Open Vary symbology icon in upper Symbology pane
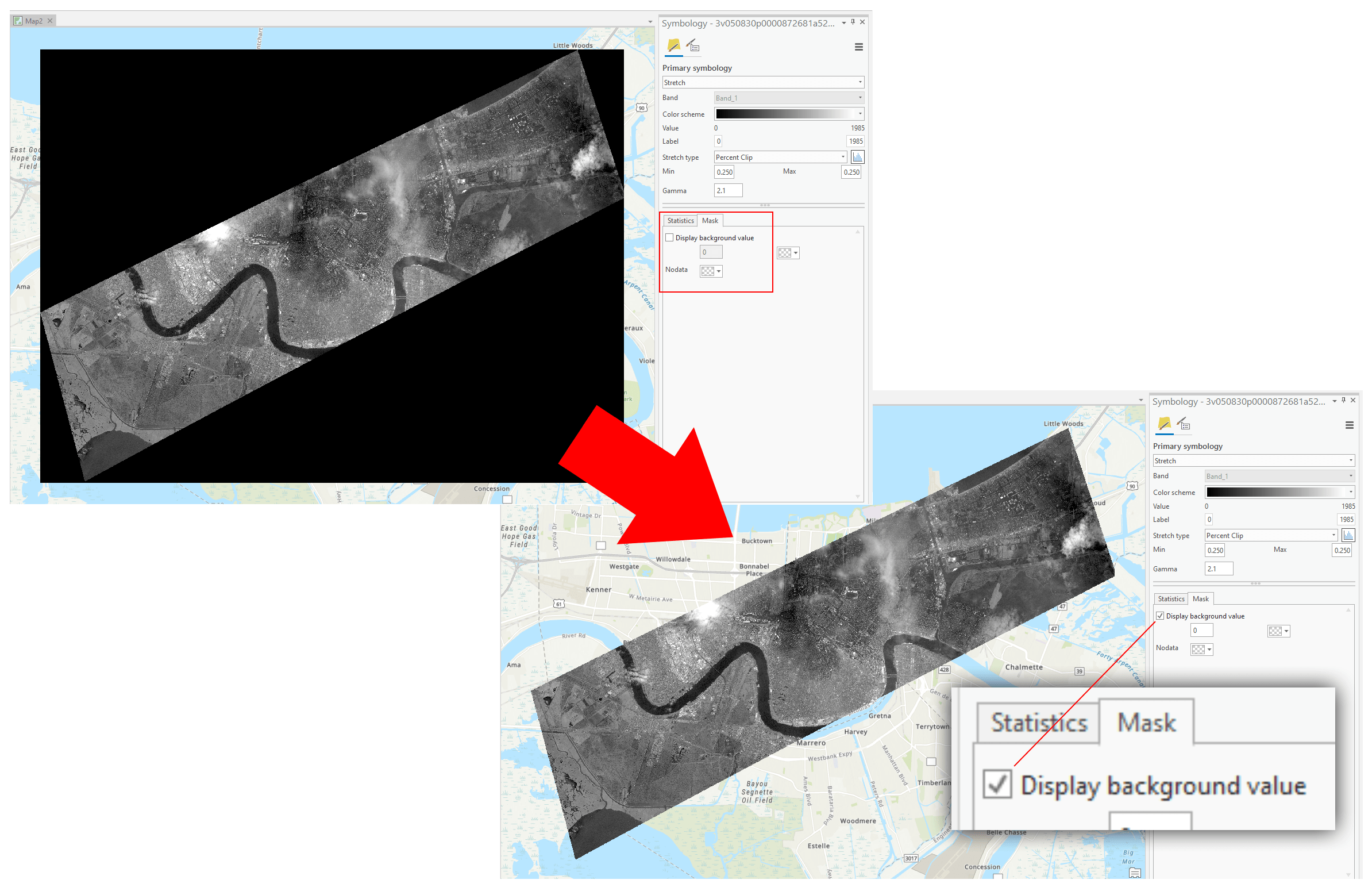 [x=693, y=45]
